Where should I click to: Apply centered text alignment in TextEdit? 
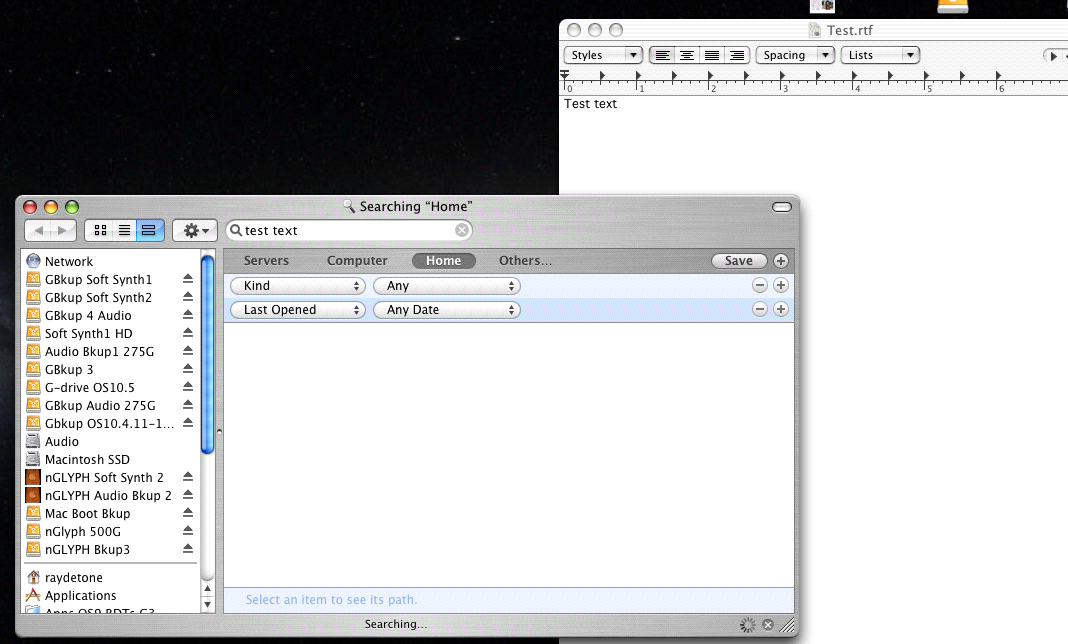[x=686, y=55]
